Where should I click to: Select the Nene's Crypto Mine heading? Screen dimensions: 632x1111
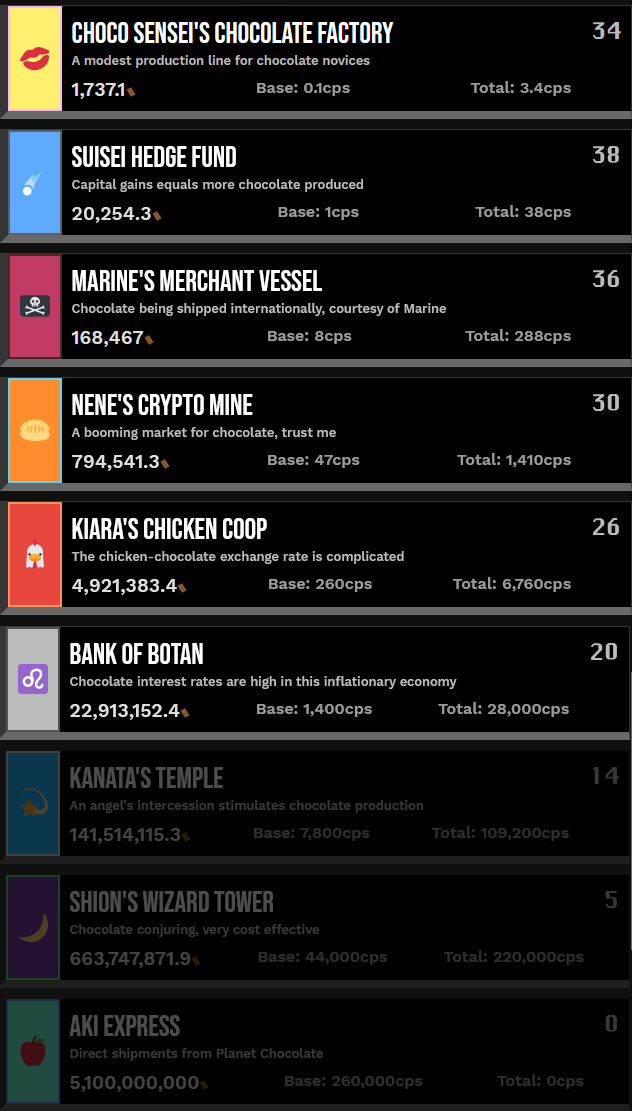pos(162,405)
